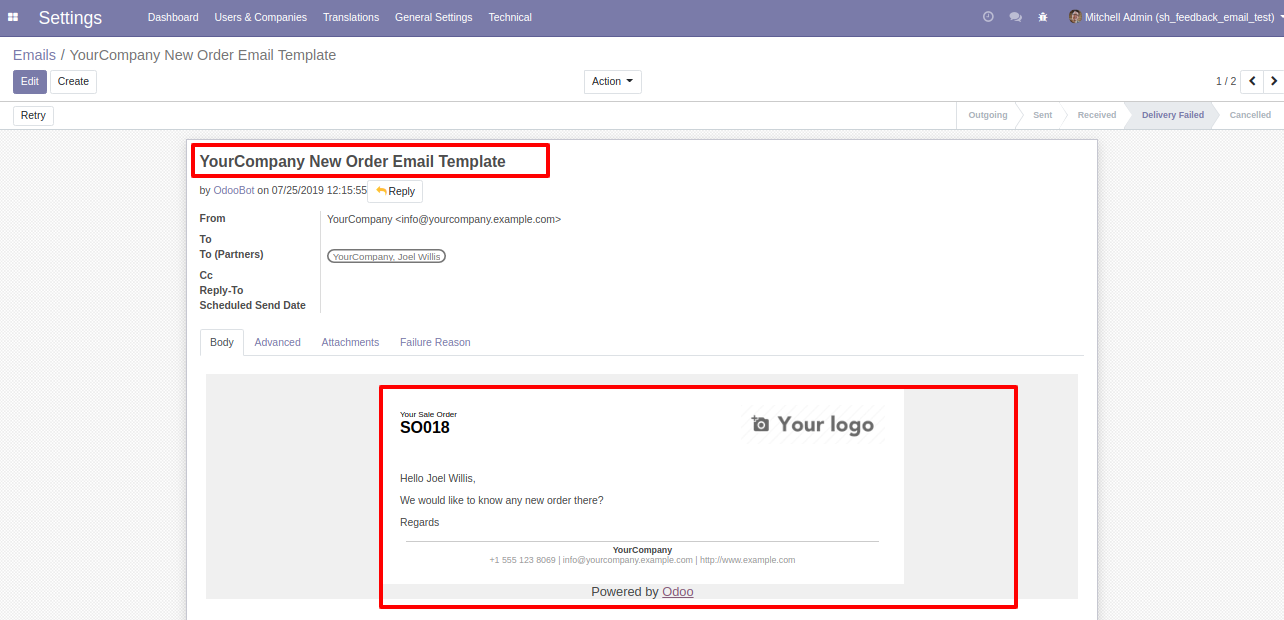Open the Technical menu
This screenshot has width=1284, height=620.
click(510, 17)
